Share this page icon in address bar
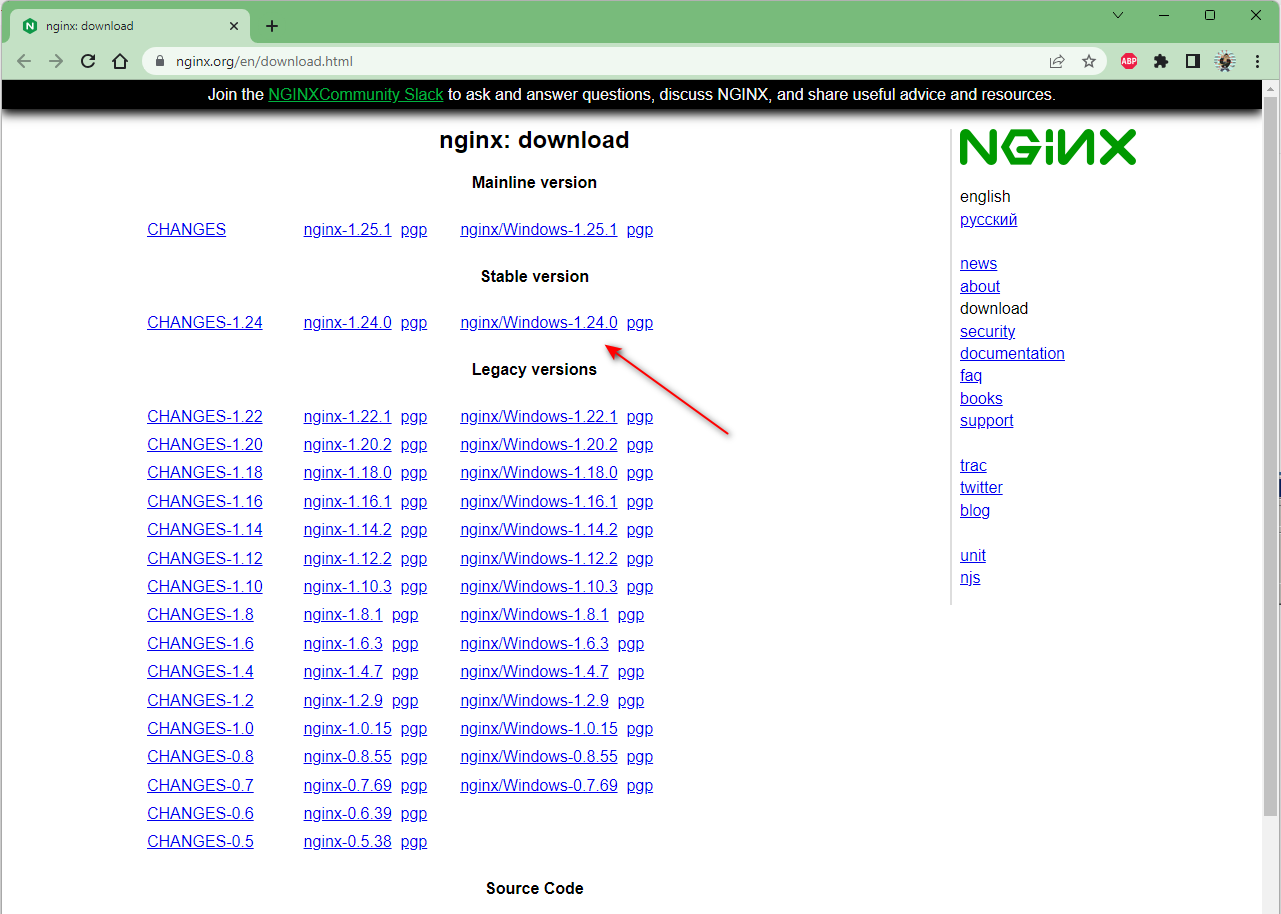 coord(1057,61)
